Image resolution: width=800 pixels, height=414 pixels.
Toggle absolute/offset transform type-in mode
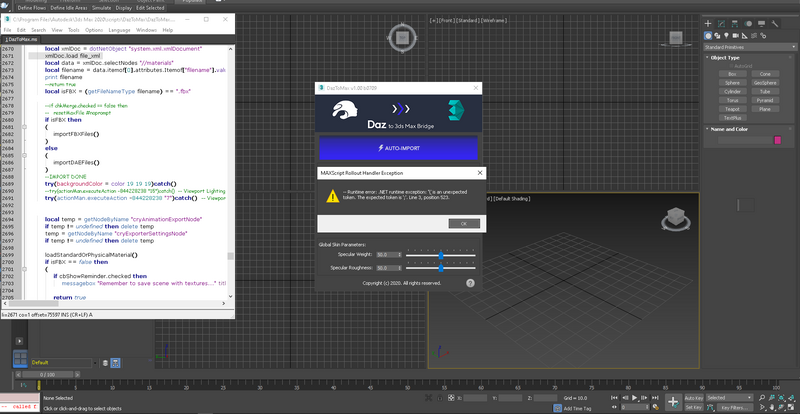(449, 398)
